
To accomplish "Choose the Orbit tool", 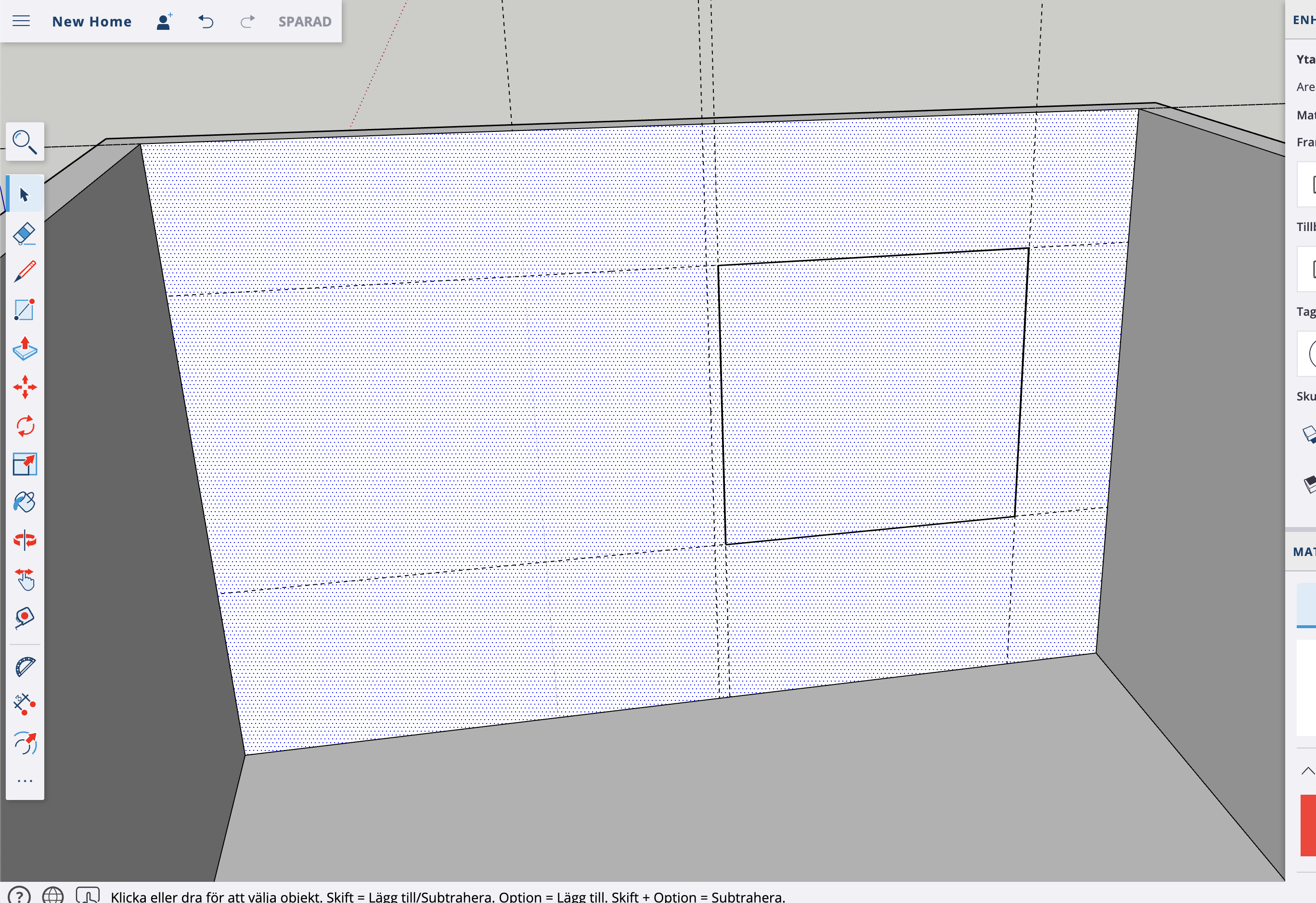I will (x=25, y=540).
